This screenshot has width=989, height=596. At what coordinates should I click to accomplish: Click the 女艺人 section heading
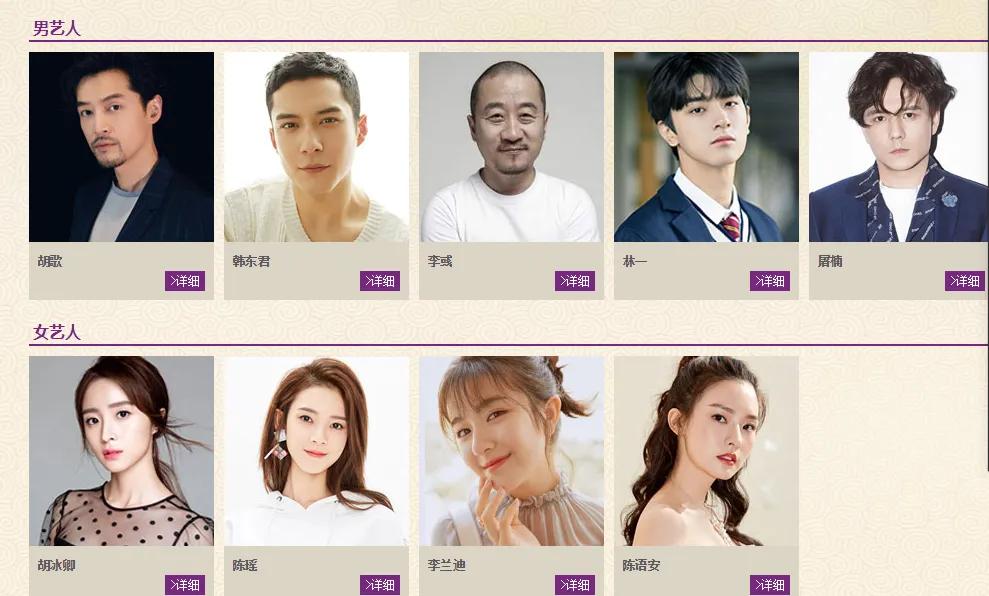pyautogui.click(x=57, y=332)
